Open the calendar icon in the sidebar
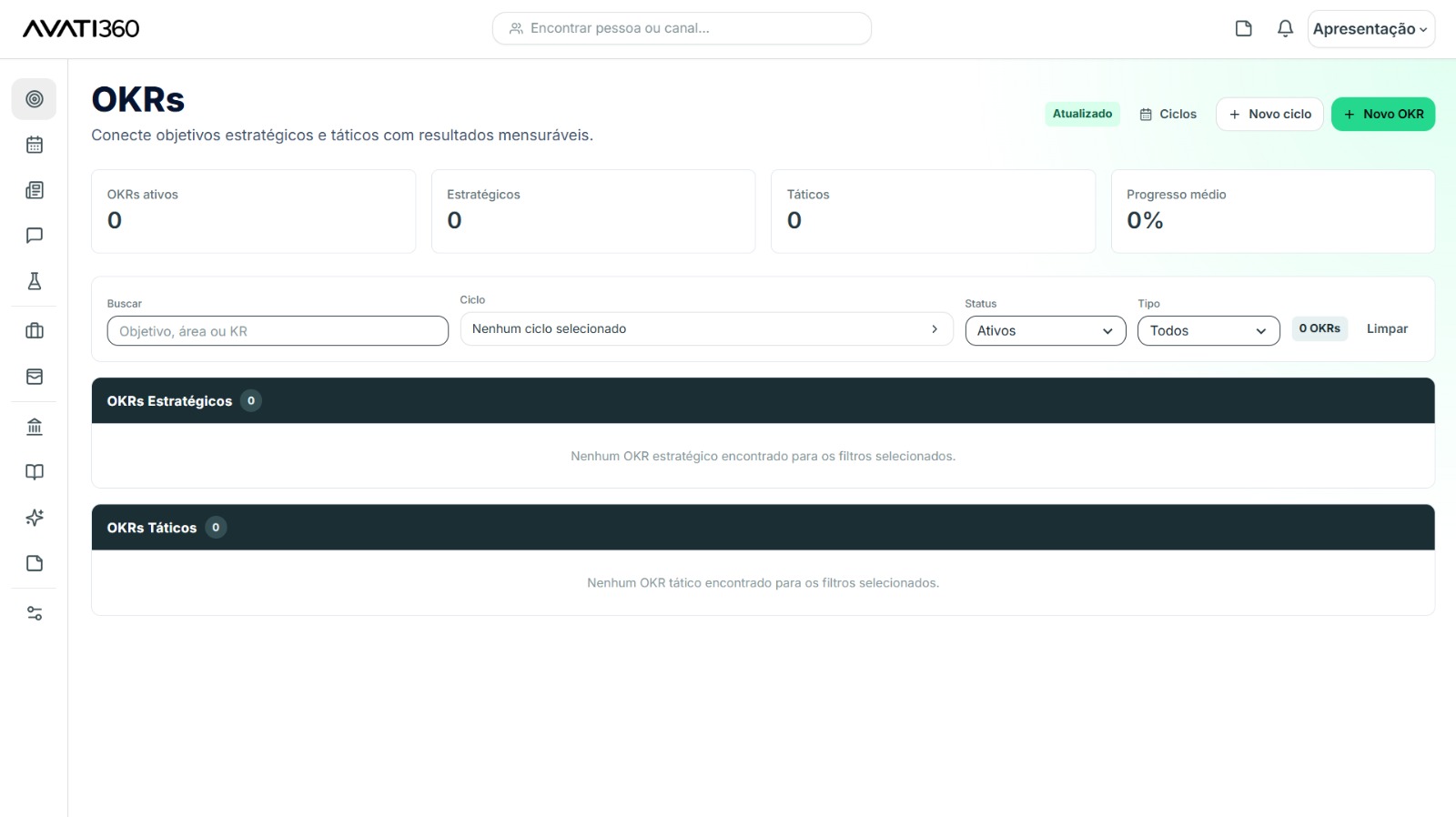1456x817 pixels. tap(35, 145)
